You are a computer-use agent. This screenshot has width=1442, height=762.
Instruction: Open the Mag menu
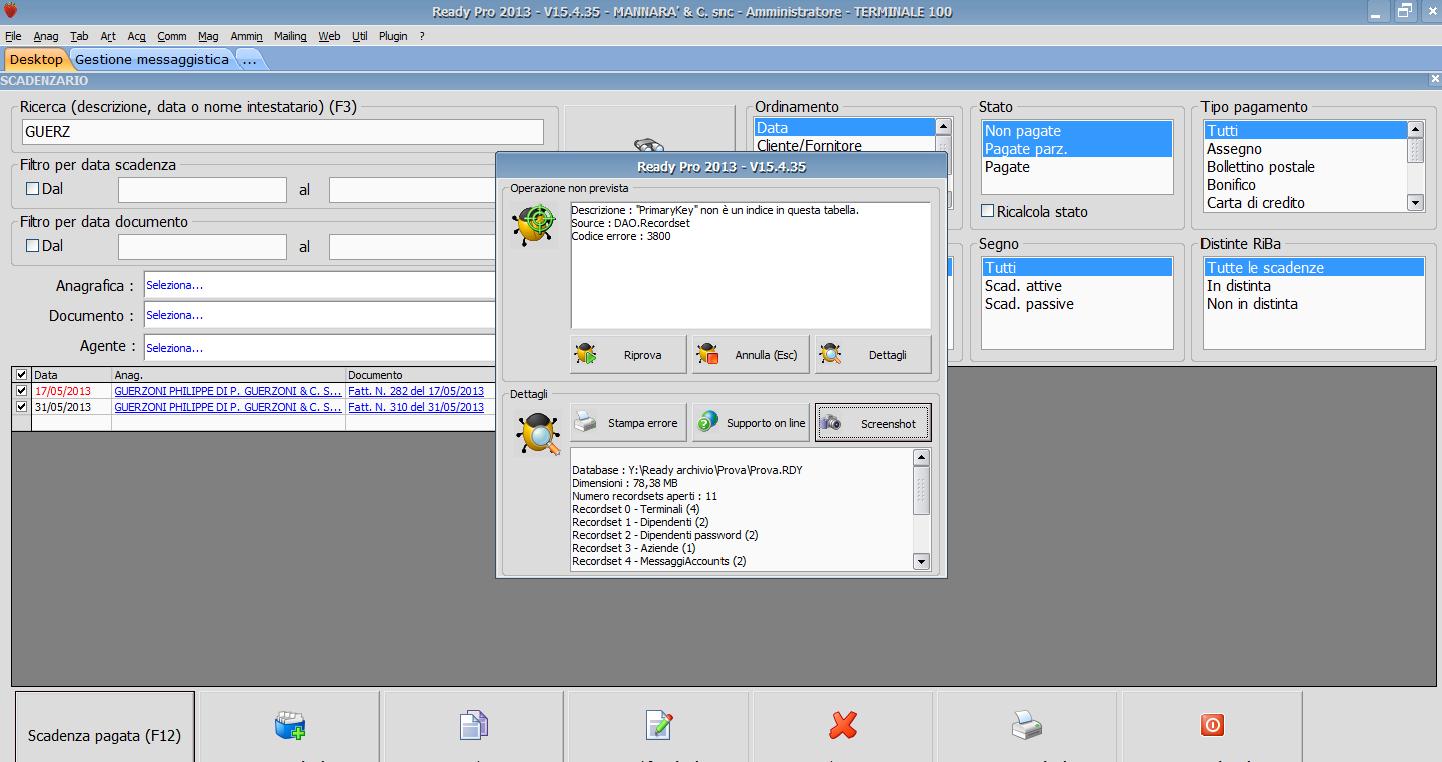[x=208, y=36]
